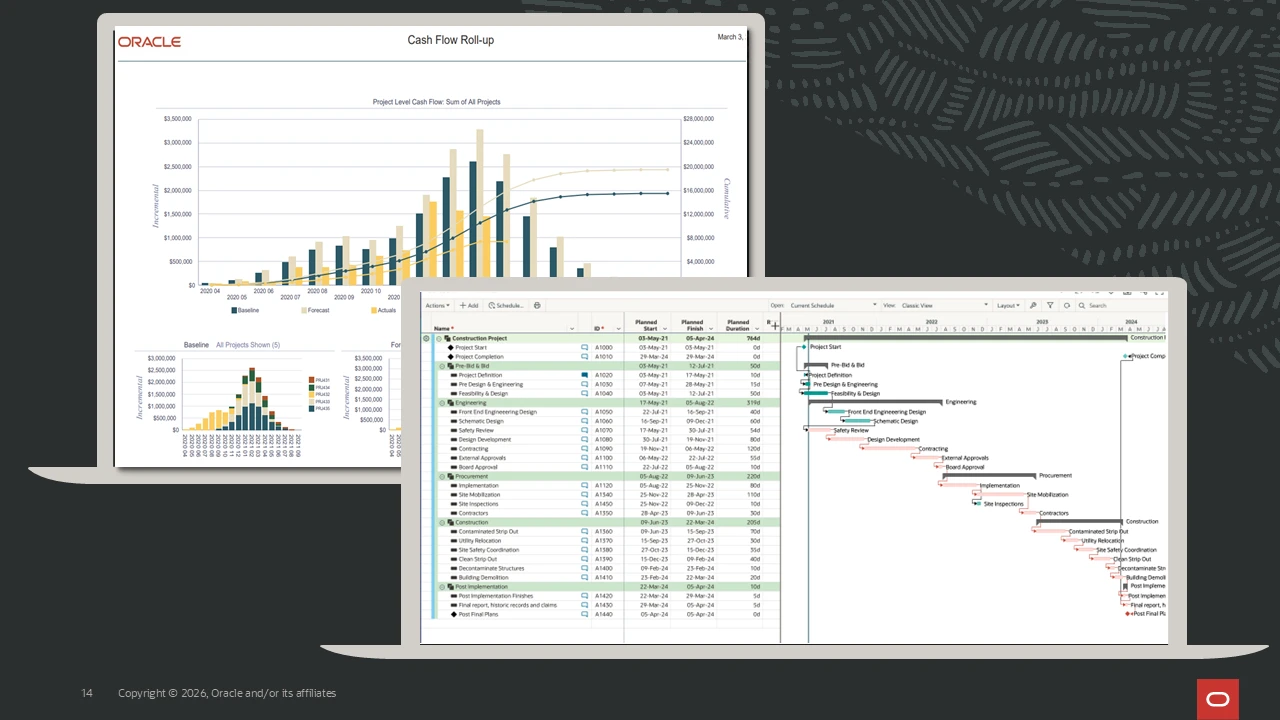Viewport: 1280px width, 720px height.
Task: Select the Project Completion milestone in Gantt
Action: coord(1126,356)
